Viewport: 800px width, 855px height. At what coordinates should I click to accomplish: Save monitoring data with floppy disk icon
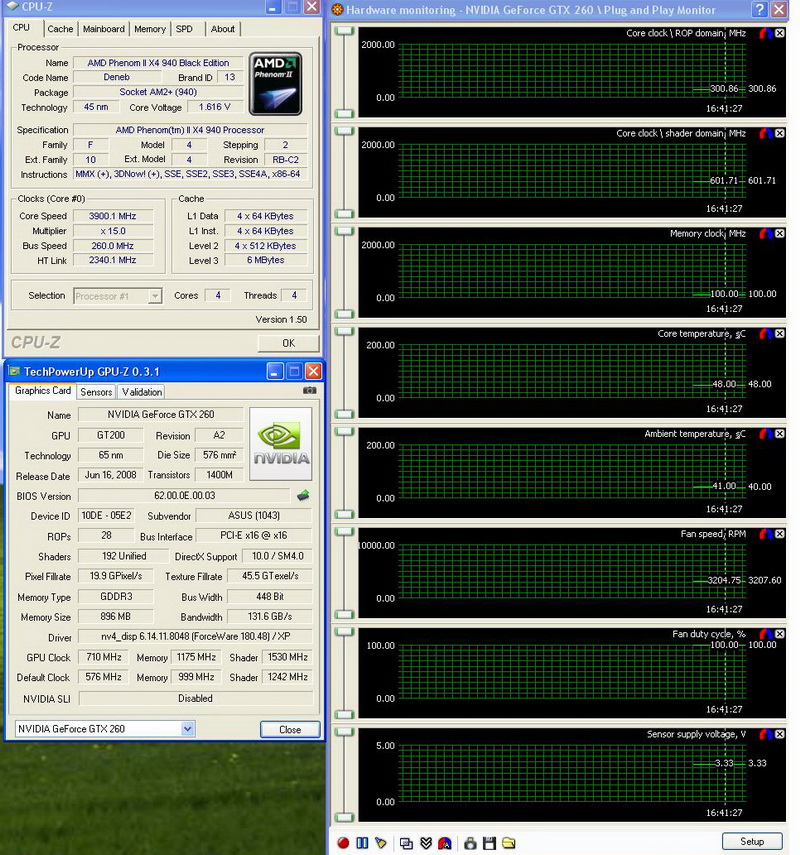[489, 843]
